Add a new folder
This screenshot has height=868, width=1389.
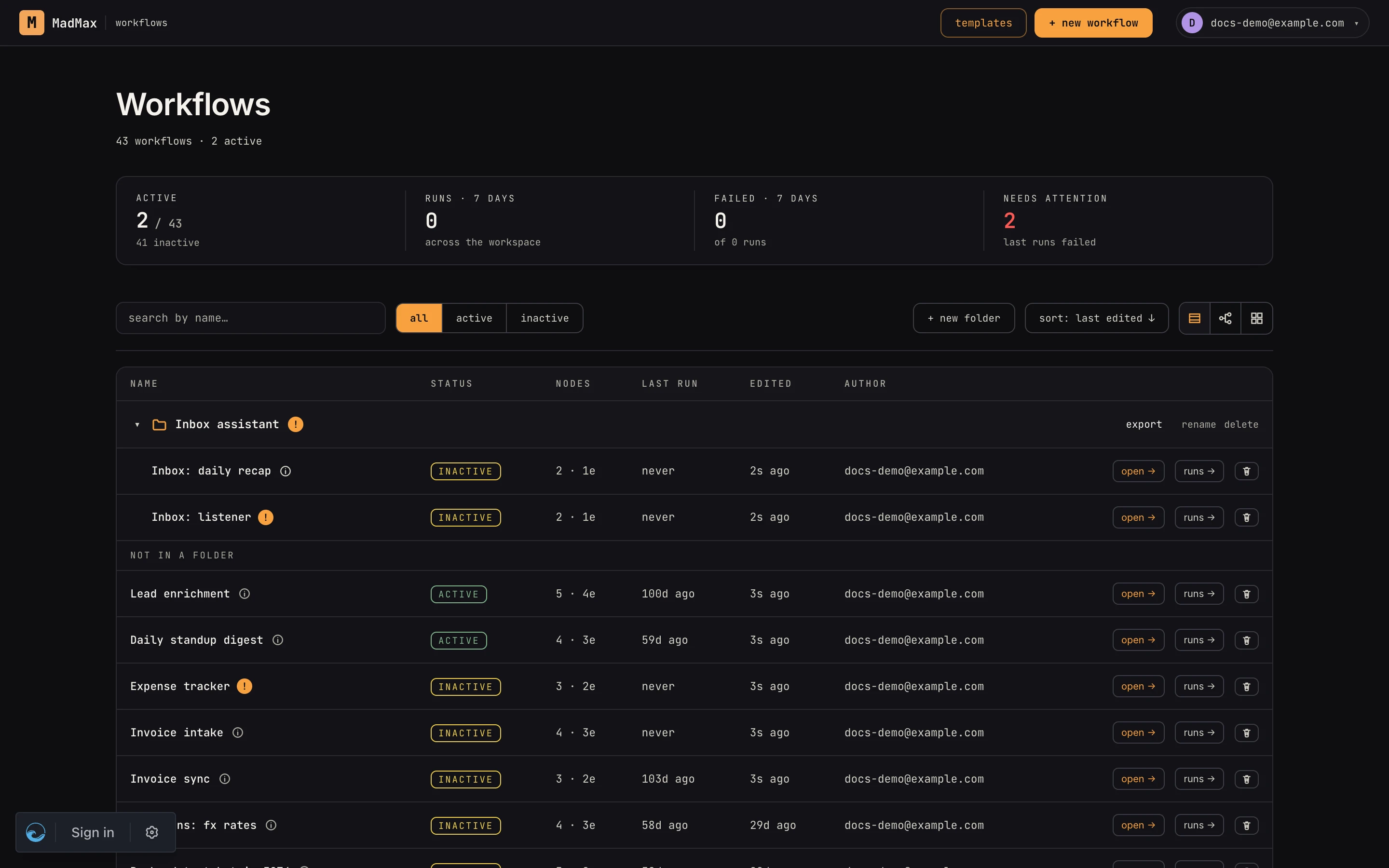[x=964, y=318]
